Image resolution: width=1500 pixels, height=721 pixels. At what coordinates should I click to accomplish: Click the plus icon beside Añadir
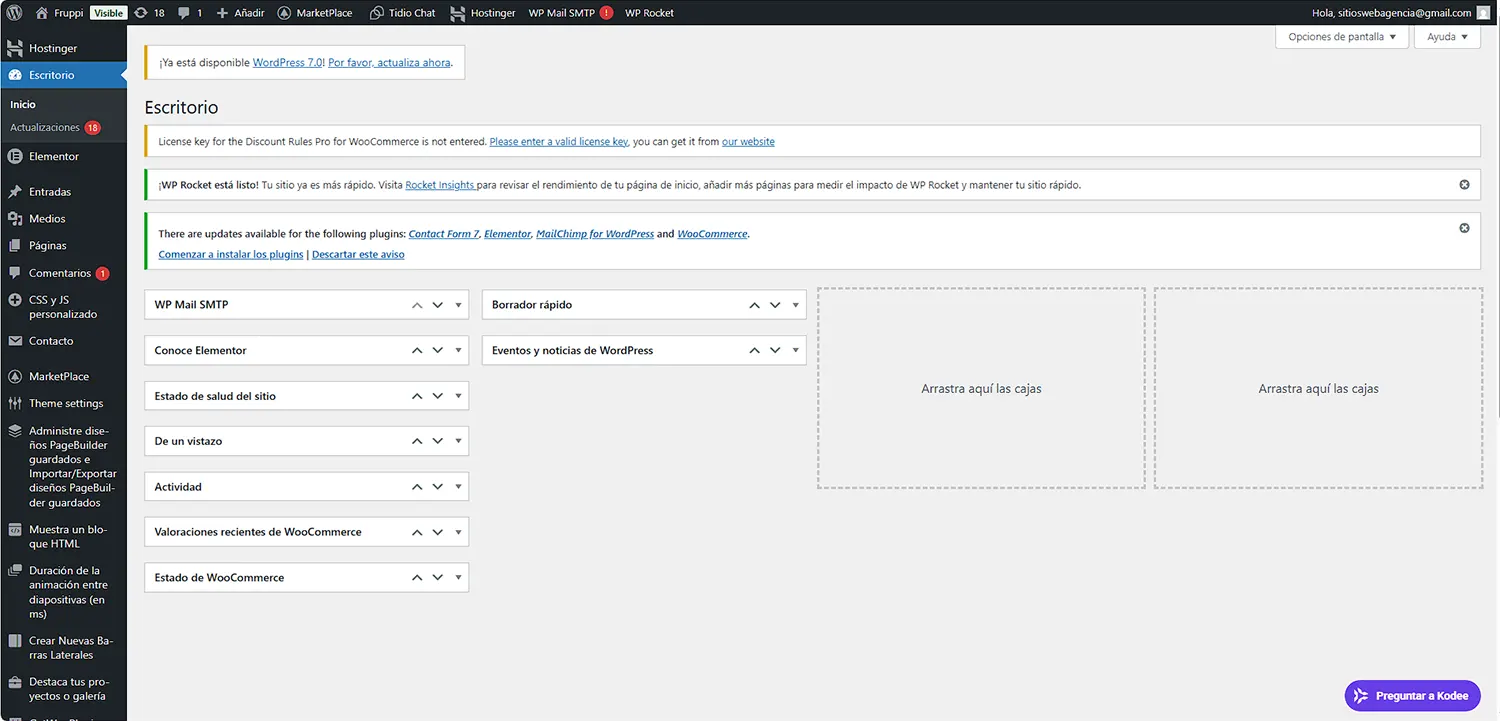click(222, 13)
